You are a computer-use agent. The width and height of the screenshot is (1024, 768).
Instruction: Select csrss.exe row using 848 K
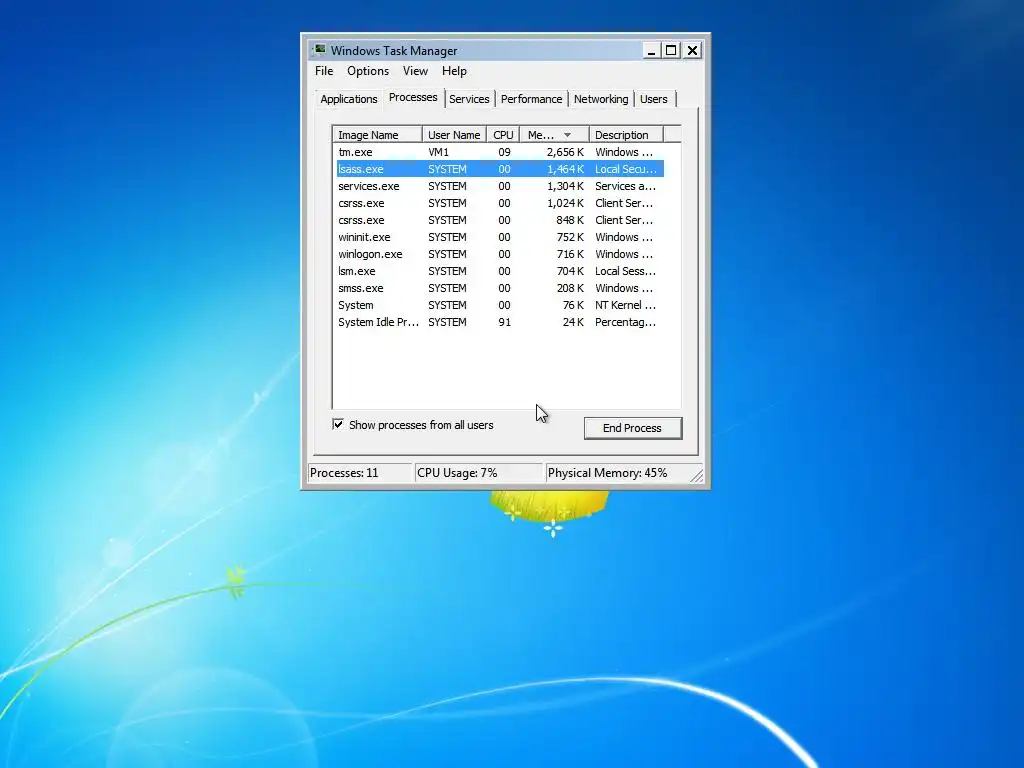[500, 220]
